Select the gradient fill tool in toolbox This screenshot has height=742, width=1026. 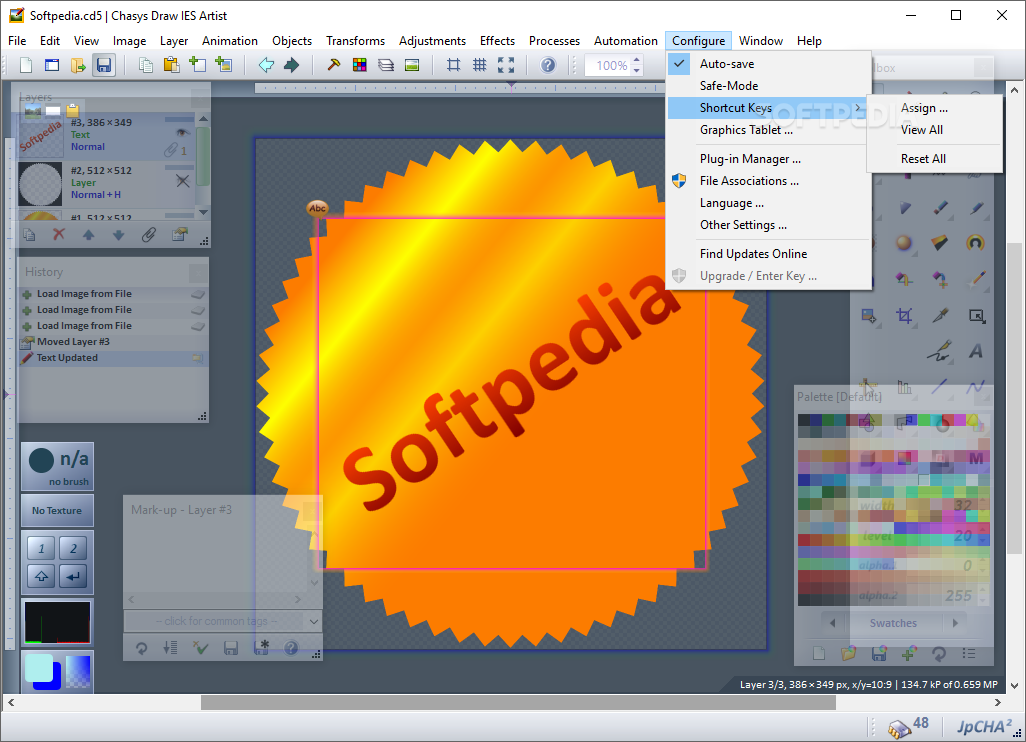tap(940, 243)
